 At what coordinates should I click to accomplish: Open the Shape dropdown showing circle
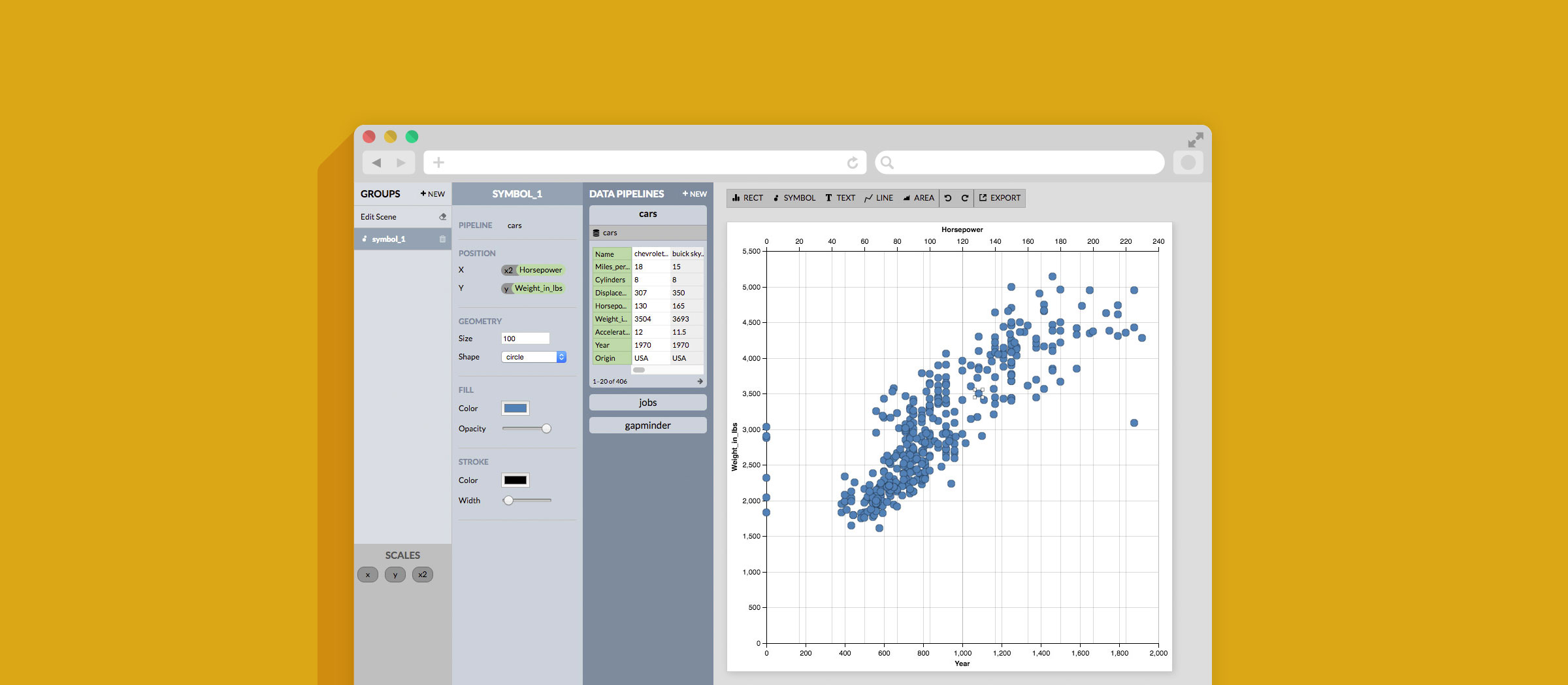pyautogui.click(x=533, y=357)
